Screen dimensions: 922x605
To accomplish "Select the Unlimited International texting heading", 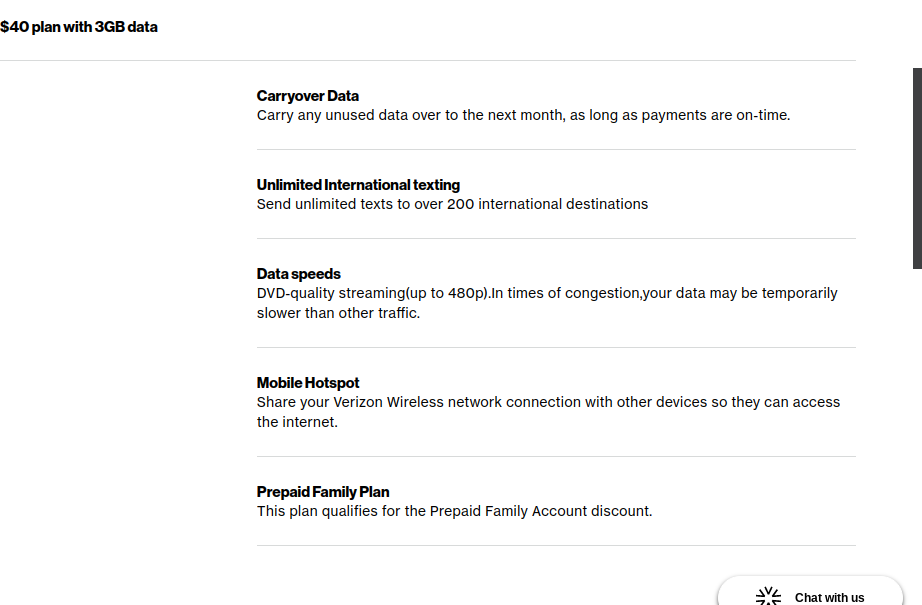I will 358,185.
